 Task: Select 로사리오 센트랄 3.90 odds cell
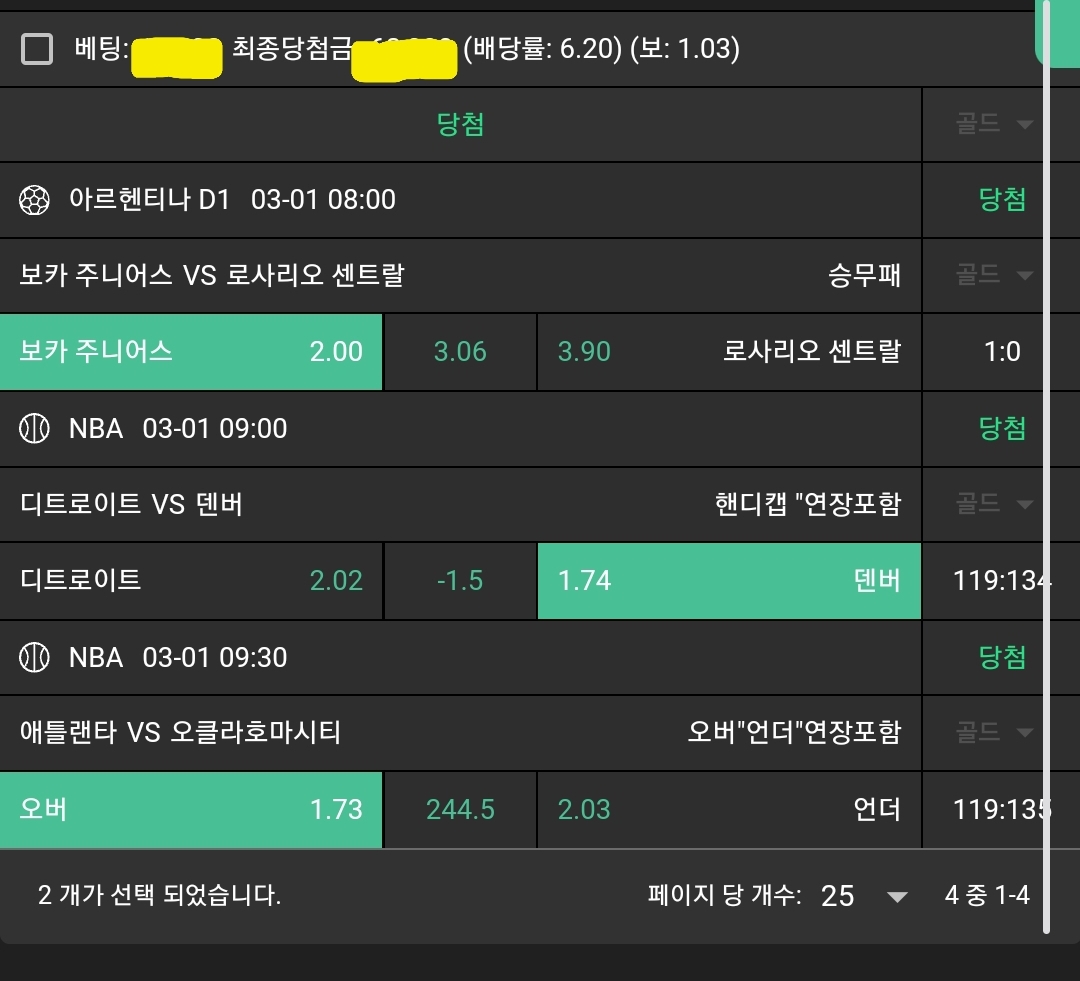click(729, 352)
